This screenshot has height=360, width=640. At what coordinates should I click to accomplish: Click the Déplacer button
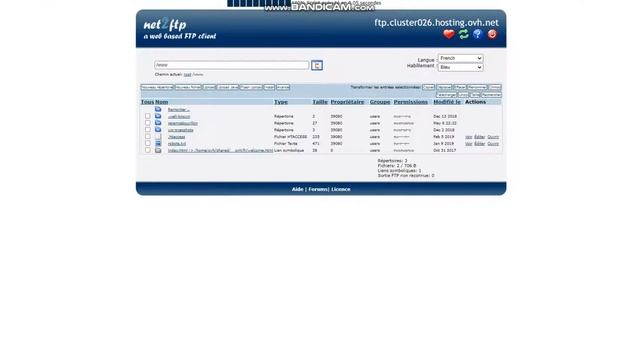(444, 87)
